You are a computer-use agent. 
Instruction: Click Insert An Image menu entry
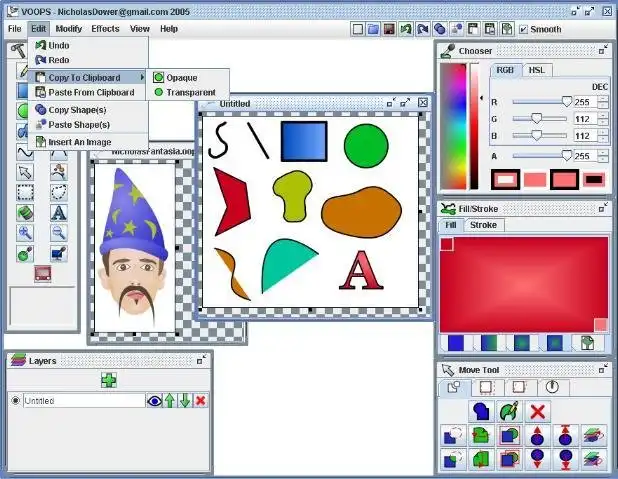(x=88, y=142)
